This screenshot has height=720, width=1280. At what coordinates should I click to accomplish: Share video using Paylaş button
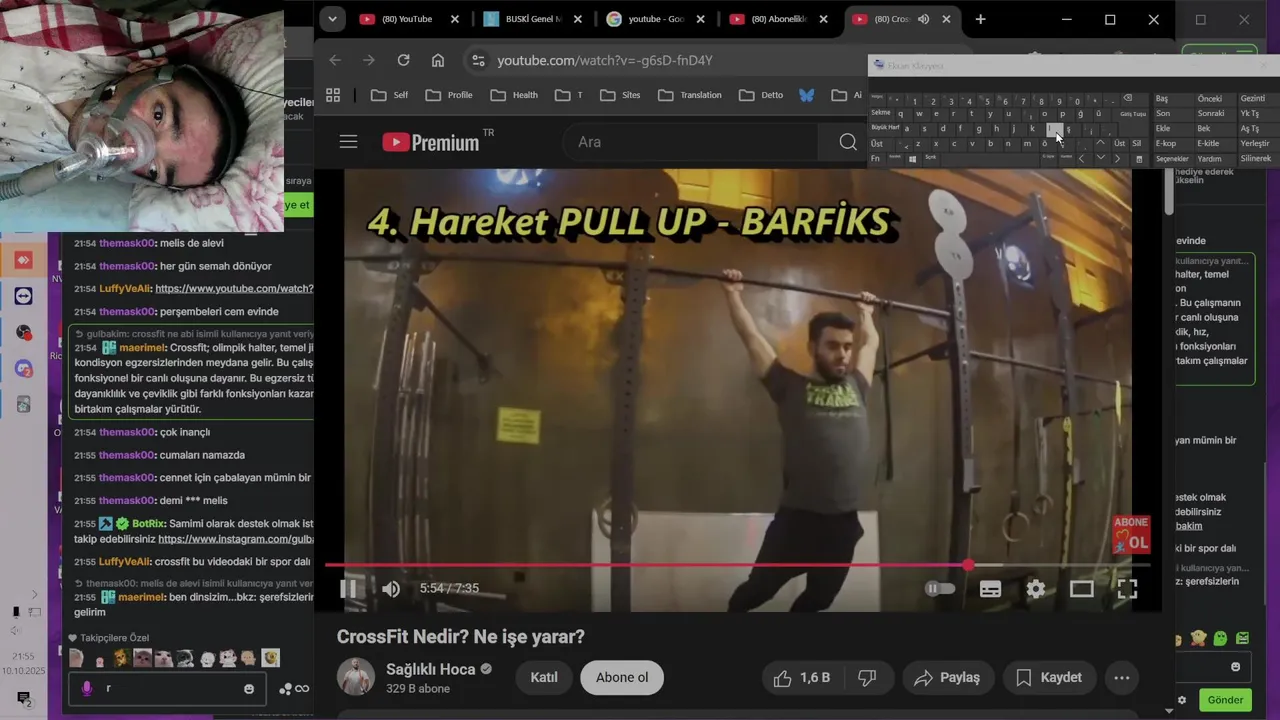tap(948, 678)
